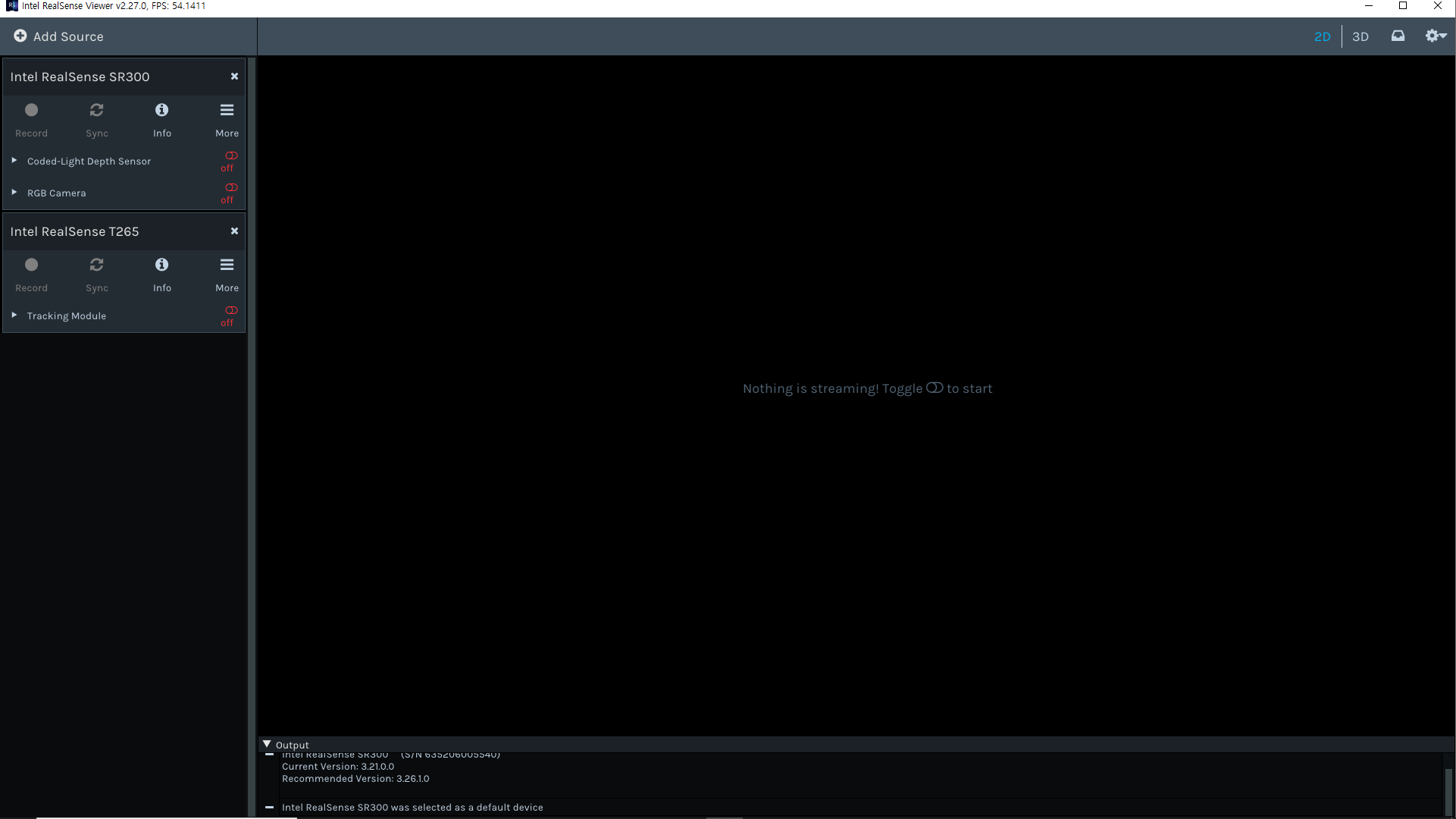1456x819 pixels.
Task: Expand the RGB Camera settings section
Action: (x=13, y=192)
